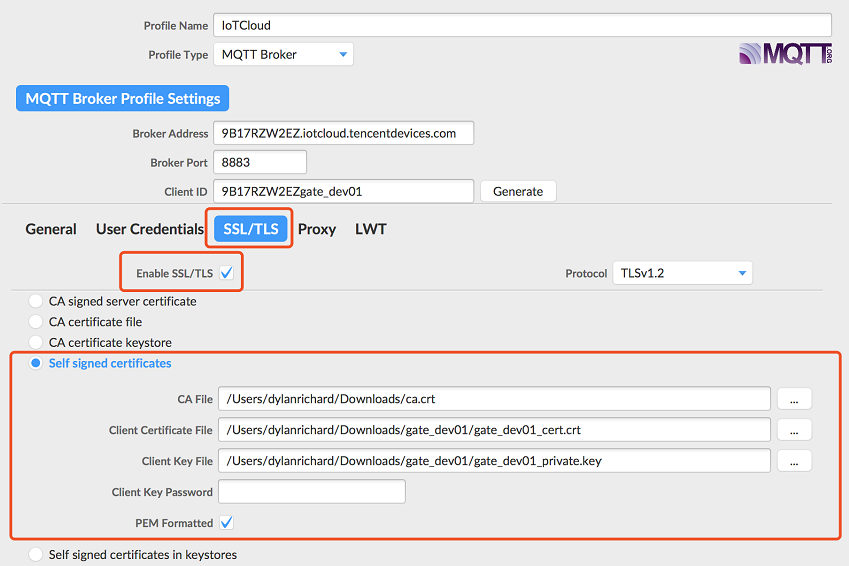Edit the Broker Address field
849x566 pixels.
coord(343,133)
